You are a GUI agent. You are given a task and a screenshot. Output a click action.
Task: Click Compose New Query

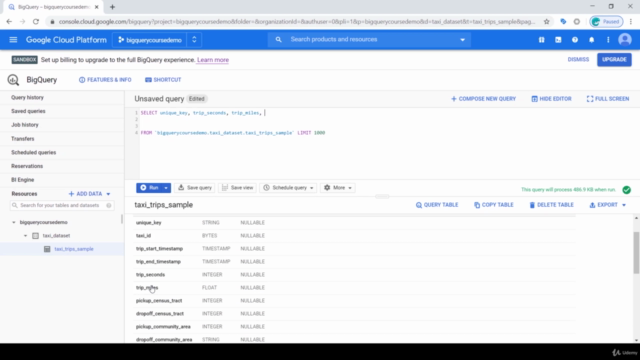483,99
